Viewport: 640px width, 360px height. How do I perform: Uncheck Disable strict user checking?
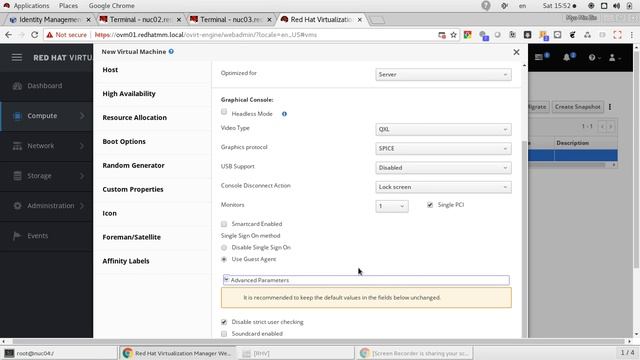[224, 322]
